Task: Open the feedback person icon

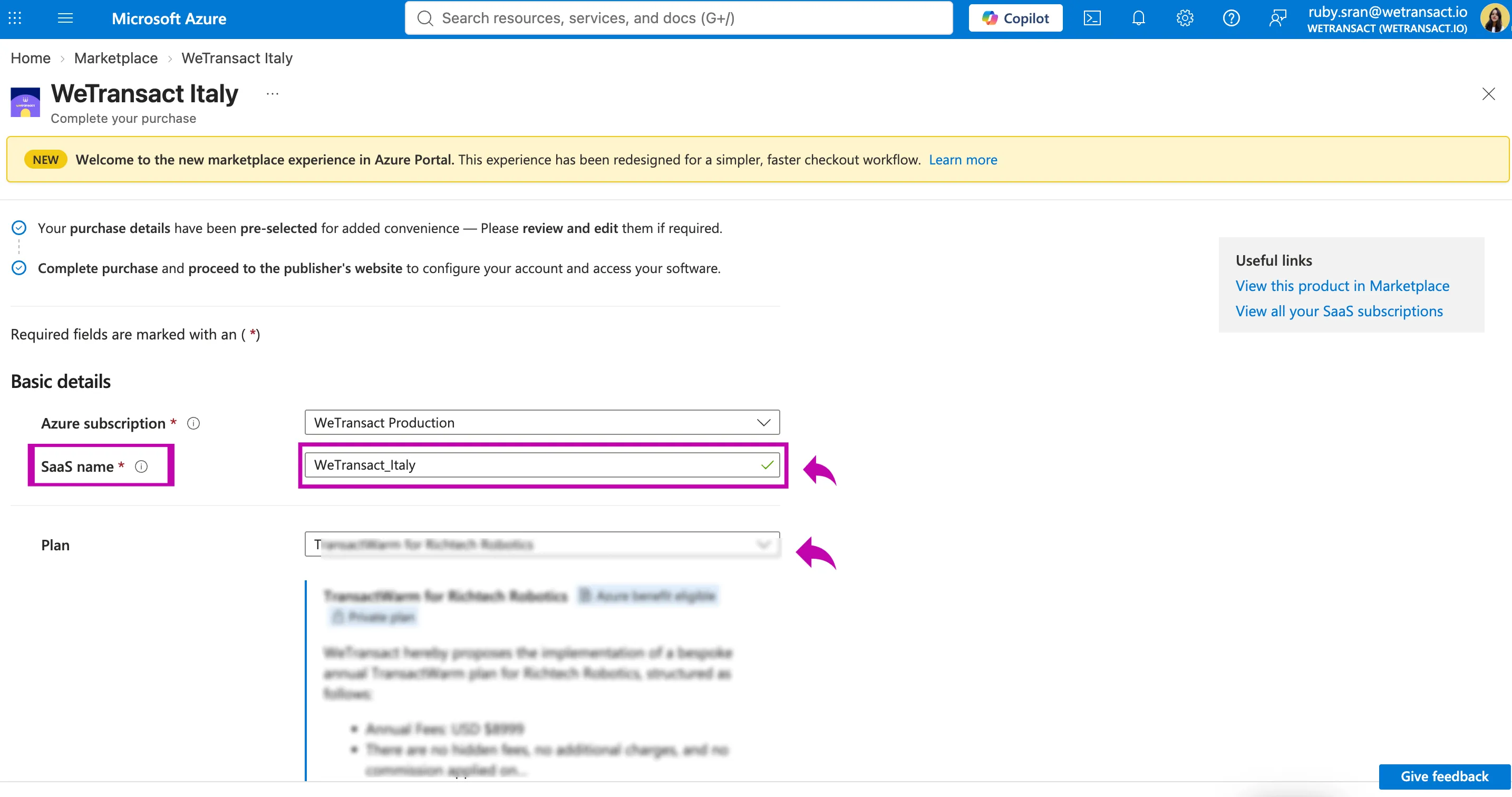Action: [x=1277, y=18]
